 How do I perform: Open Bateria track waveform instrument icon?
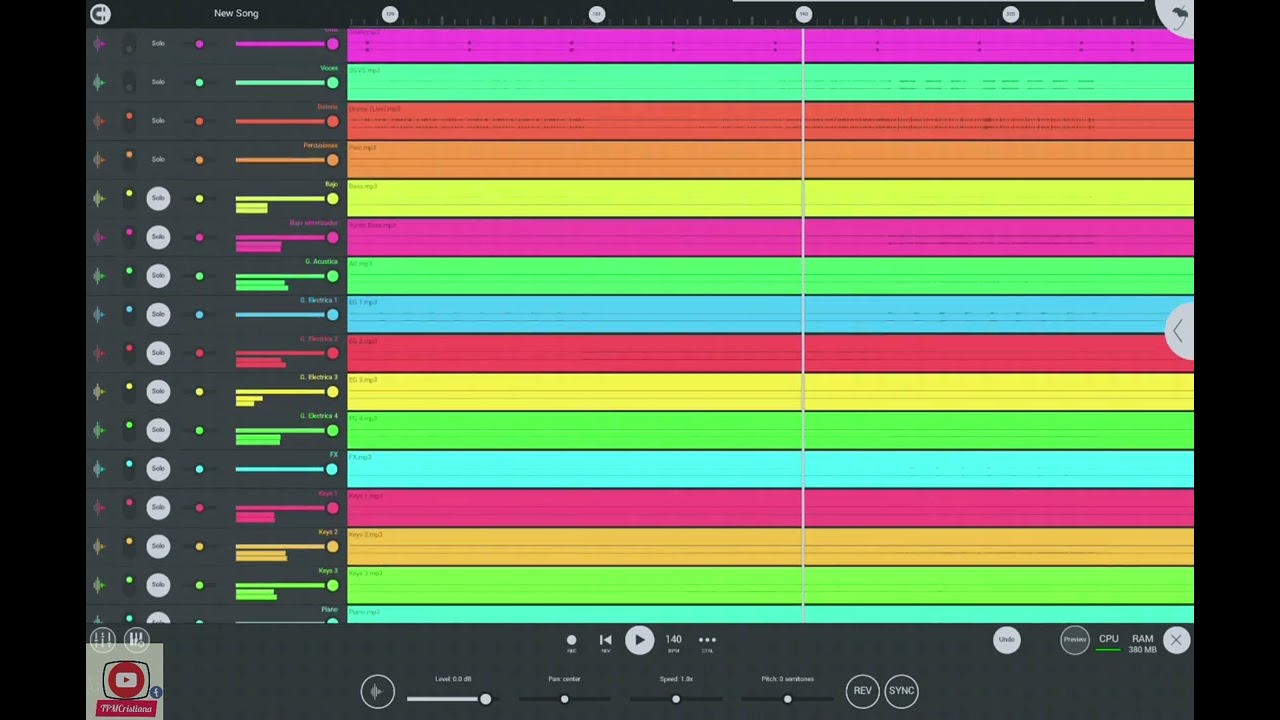click(x=98, y=121)
